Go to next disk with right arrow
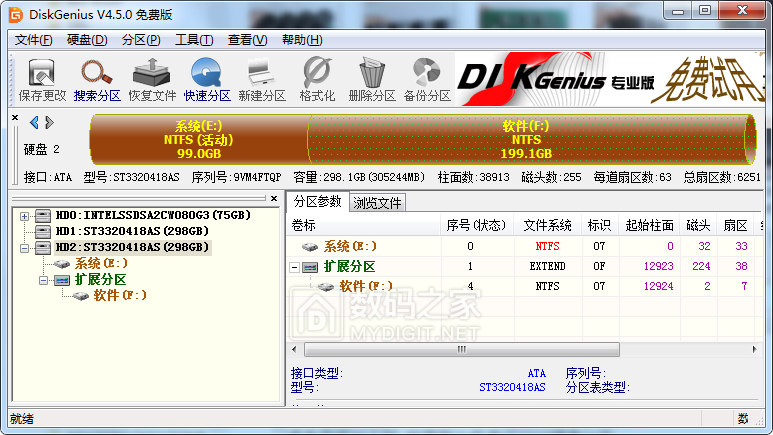Image resolution: width=773 pixels, height=435 pixels. tap(49, 122)
